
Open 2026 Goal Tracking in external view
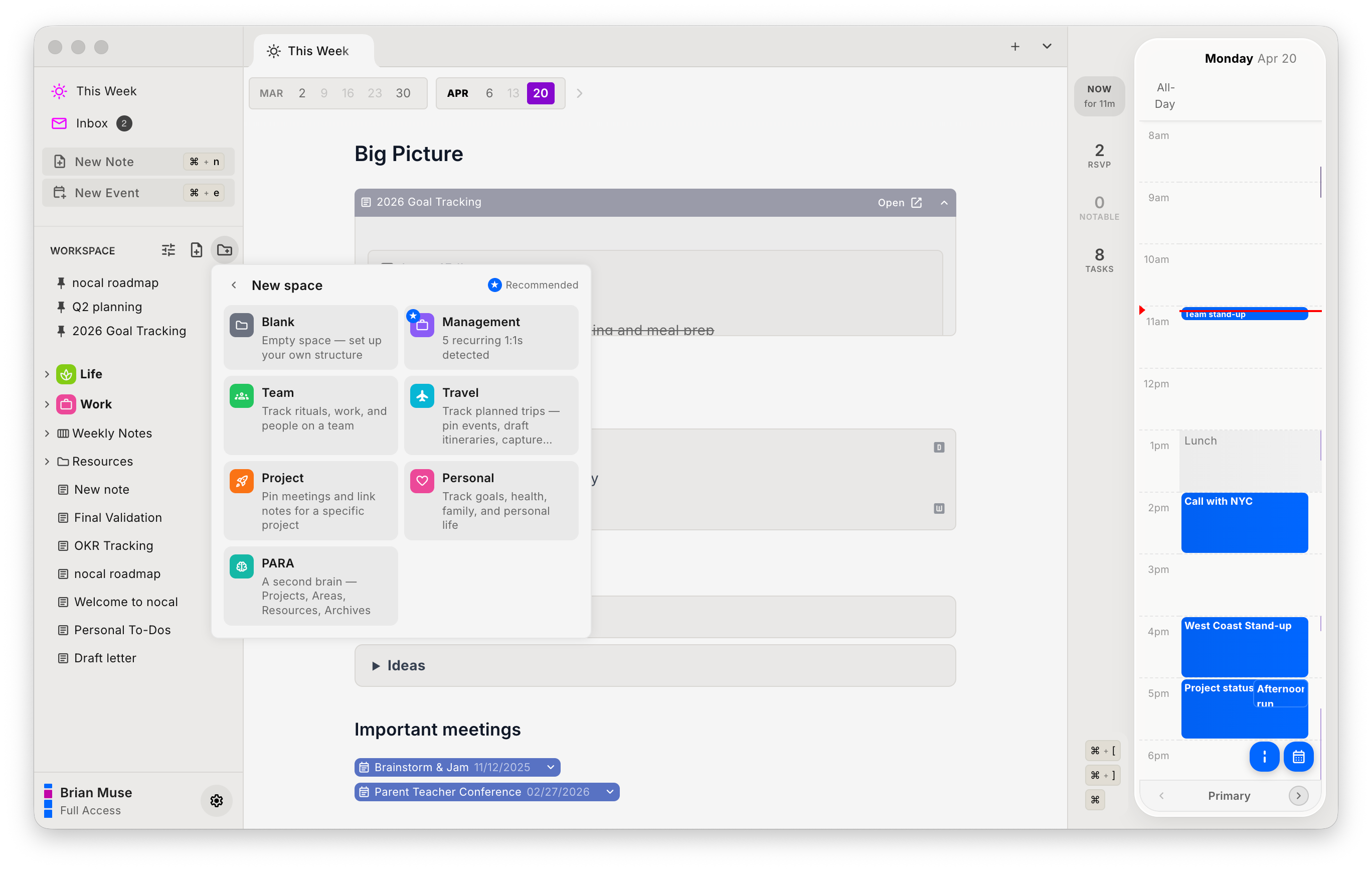tap(900, 203)
